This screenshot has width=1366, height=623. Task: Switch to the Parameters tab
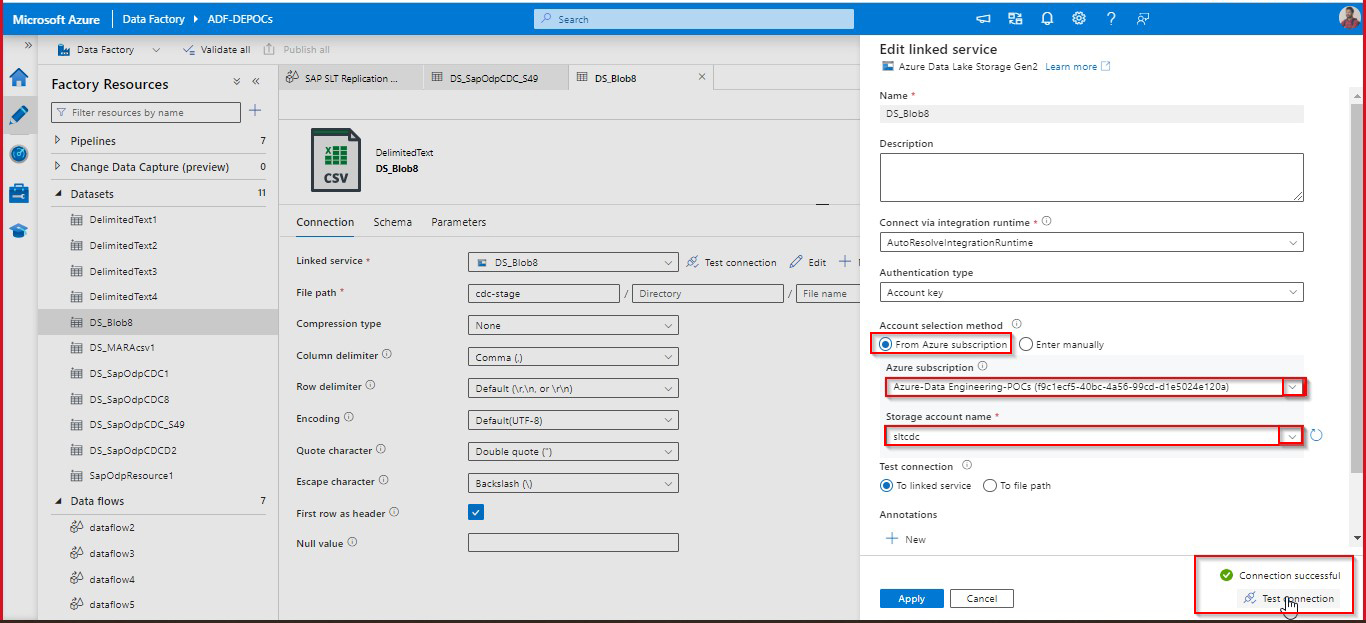coord(459,222)
